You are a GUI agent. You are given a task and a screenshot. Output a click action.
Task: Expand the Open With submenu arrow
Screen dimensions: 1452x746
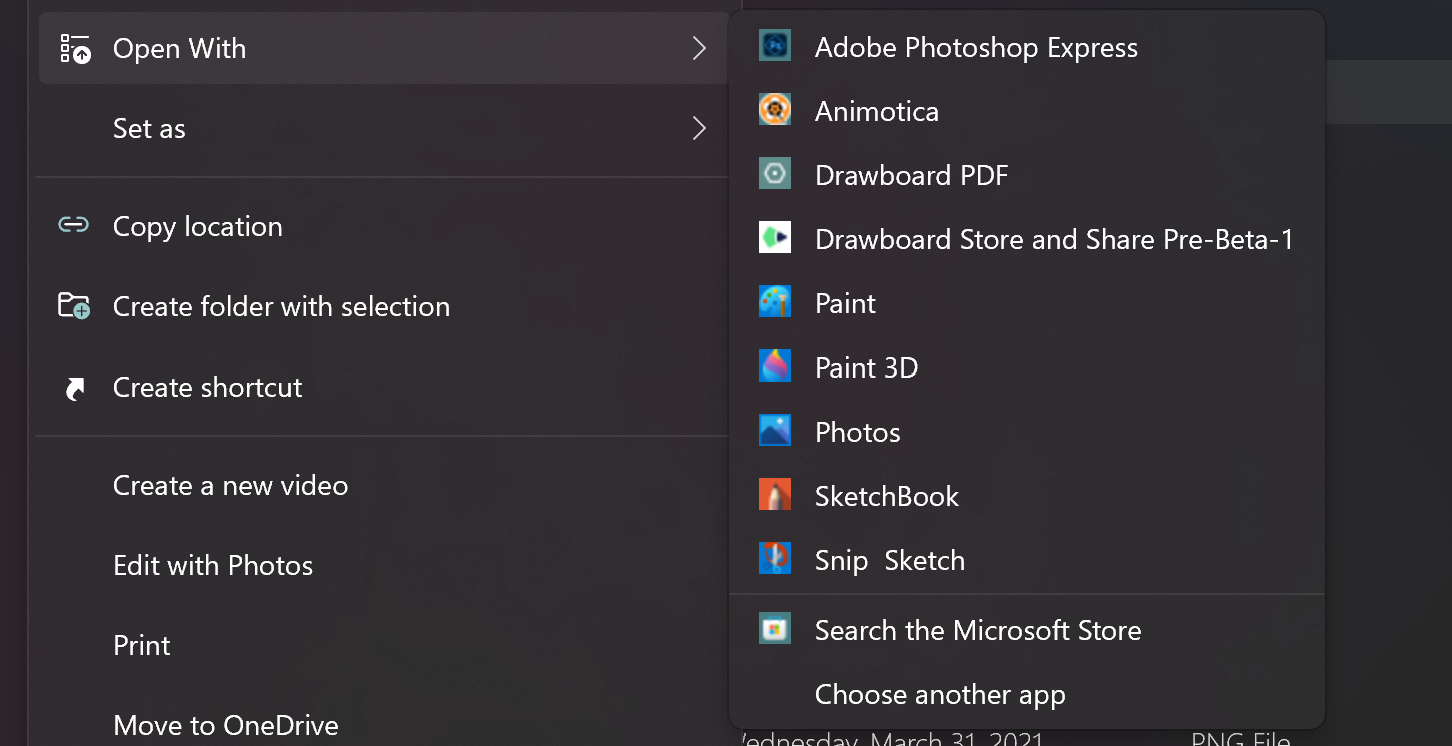[x=699, y=48]
